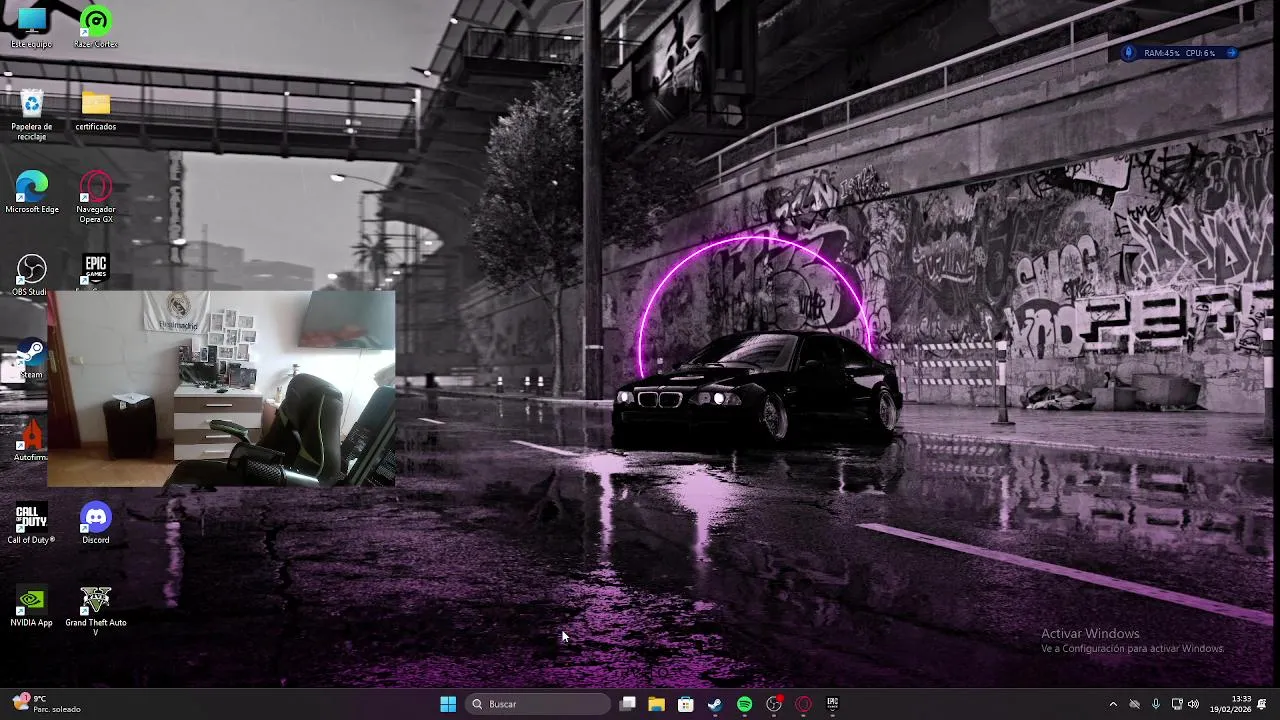Viewport: 1280px width, 720px height.
Task: Select the Epic Games desktop shortcut
Action: point(96,272)
